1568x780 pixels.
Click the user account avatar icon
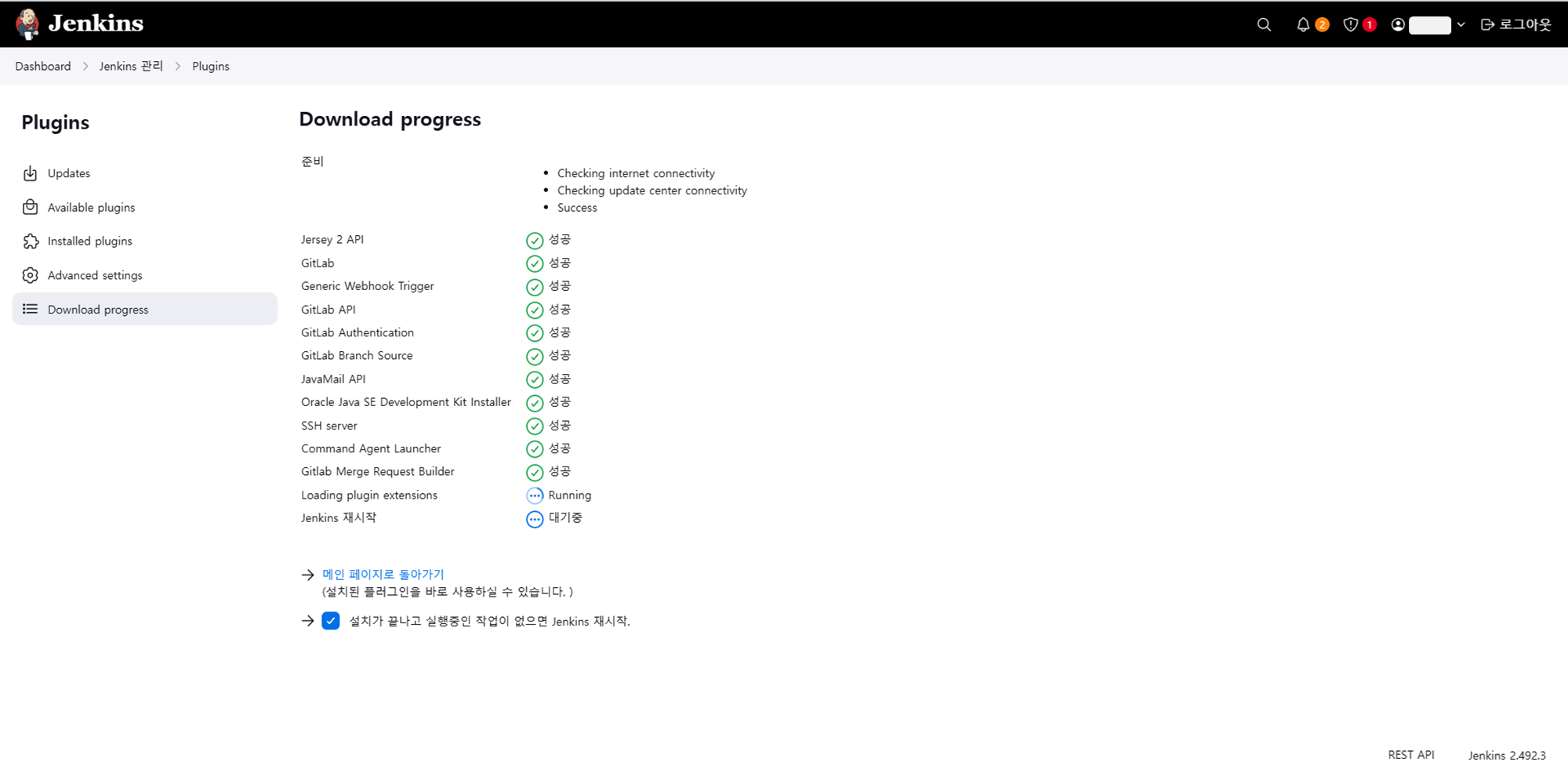[1398, 25]
